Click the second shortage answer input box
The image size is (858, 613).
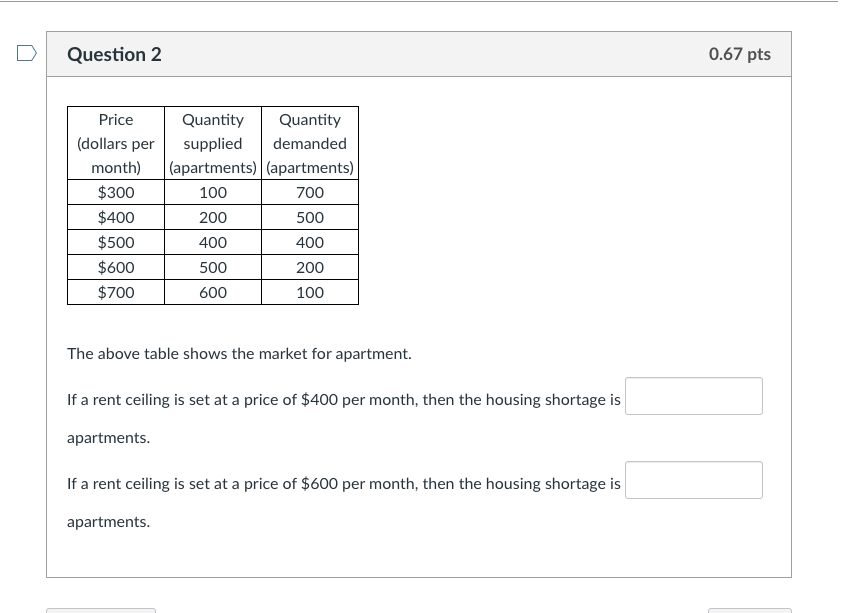(693, 480)
